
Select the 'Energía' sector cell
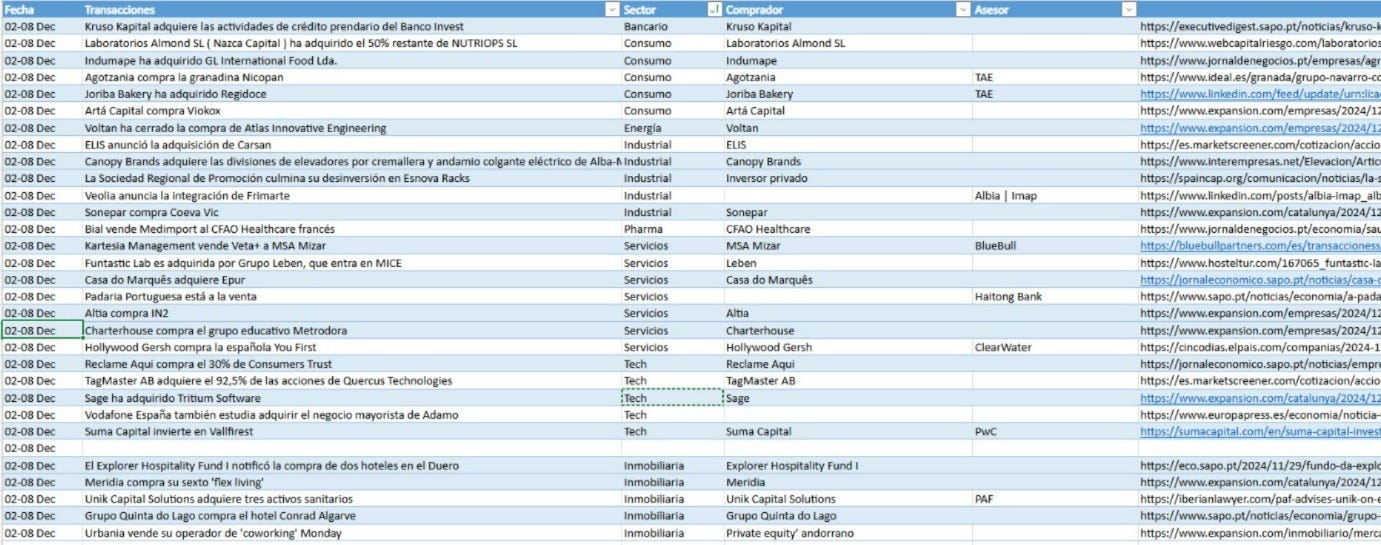(x=671, y=128)
